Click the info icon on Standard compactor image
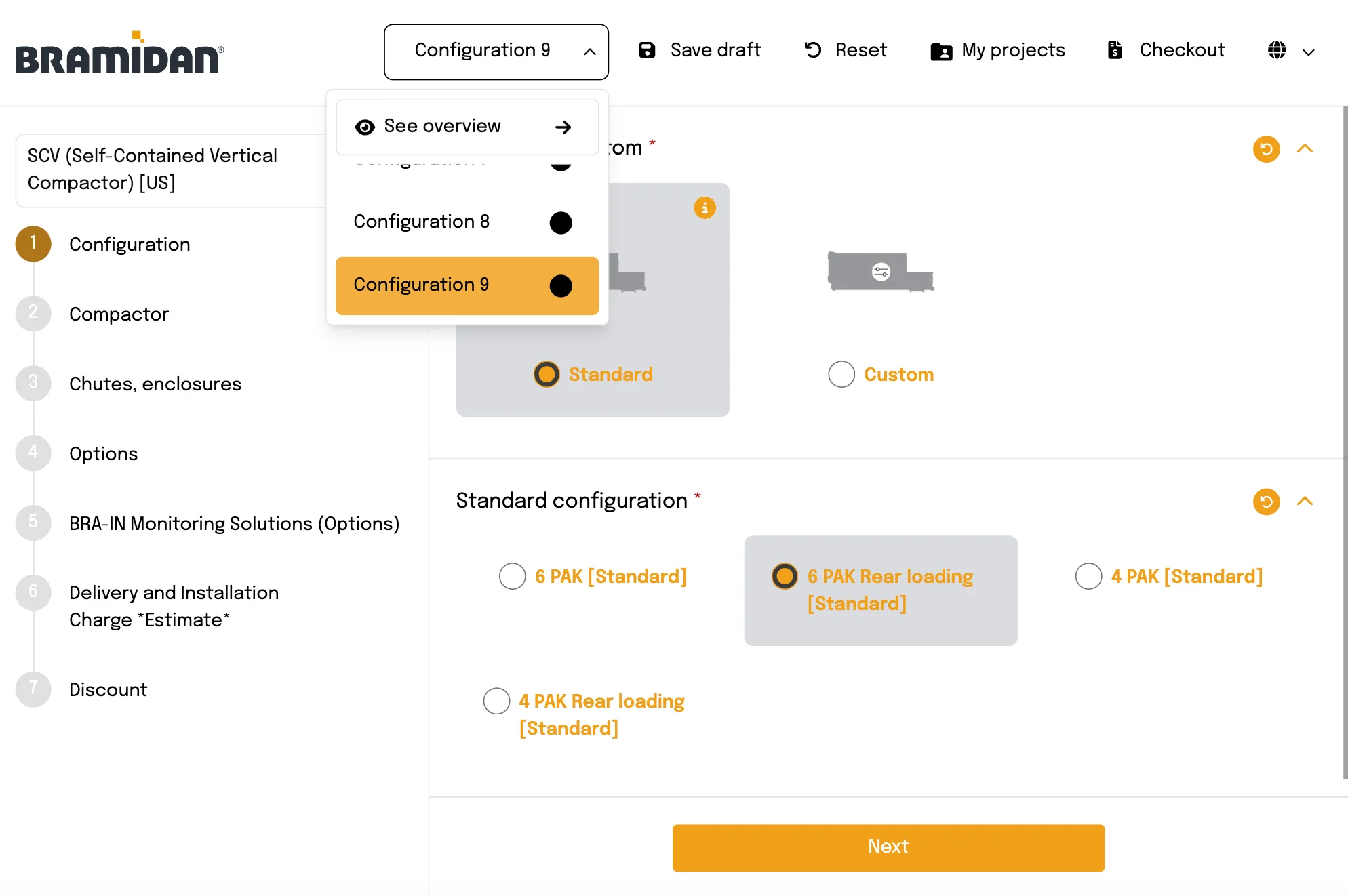Screen dimensions: 1348x896 click(705, 208)
